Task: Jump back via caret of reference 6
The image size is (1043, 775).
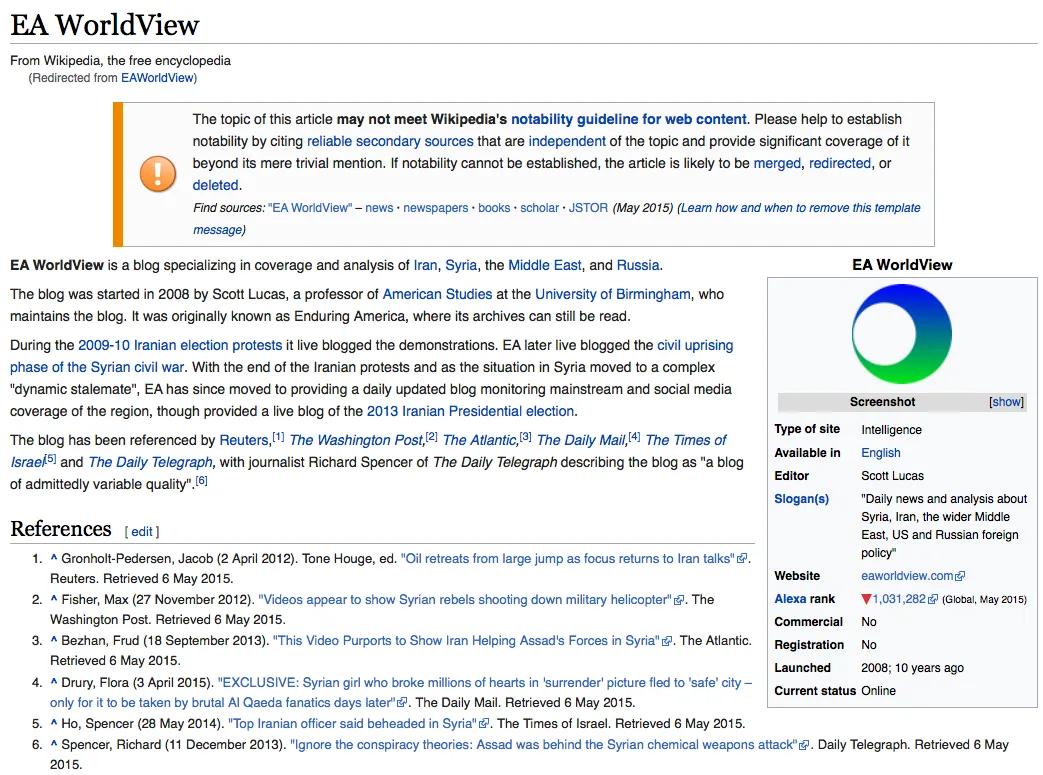Action: [54, 744]
